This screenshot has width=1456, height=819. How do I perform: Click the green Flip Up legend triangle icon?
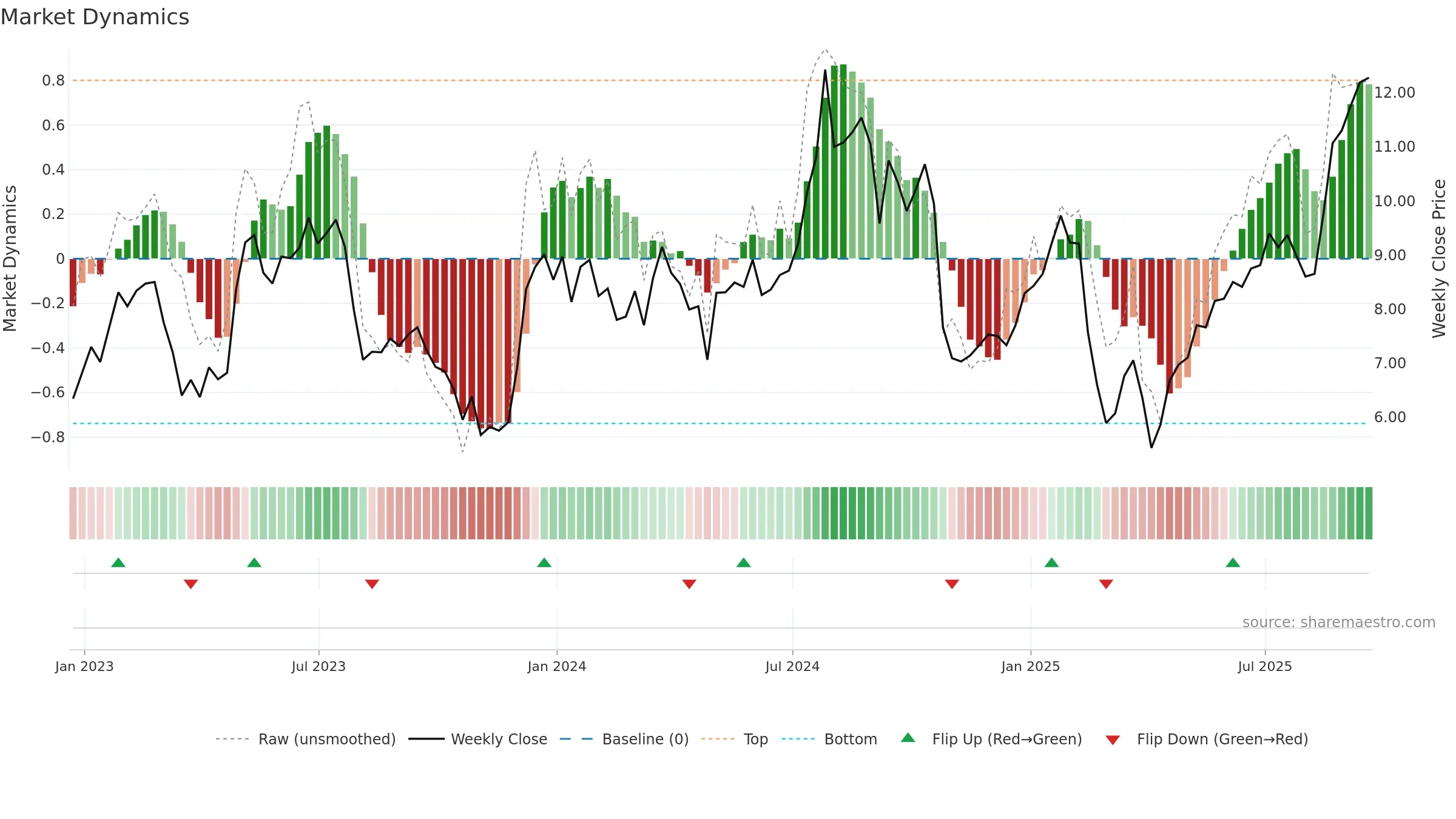(x=908, y=738)
